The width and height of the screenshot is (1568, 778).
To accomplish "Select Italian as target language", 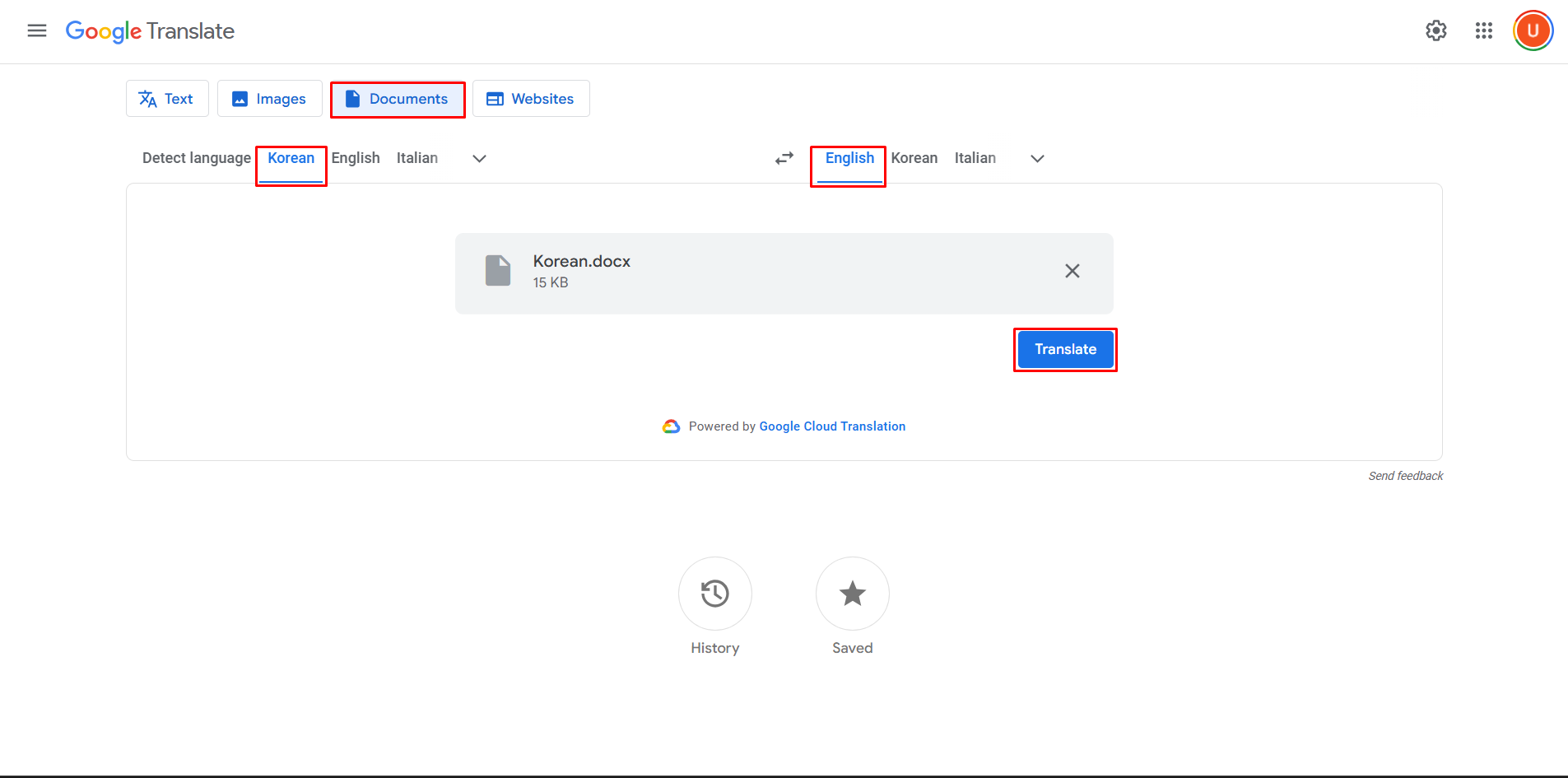I will (975, 157).
